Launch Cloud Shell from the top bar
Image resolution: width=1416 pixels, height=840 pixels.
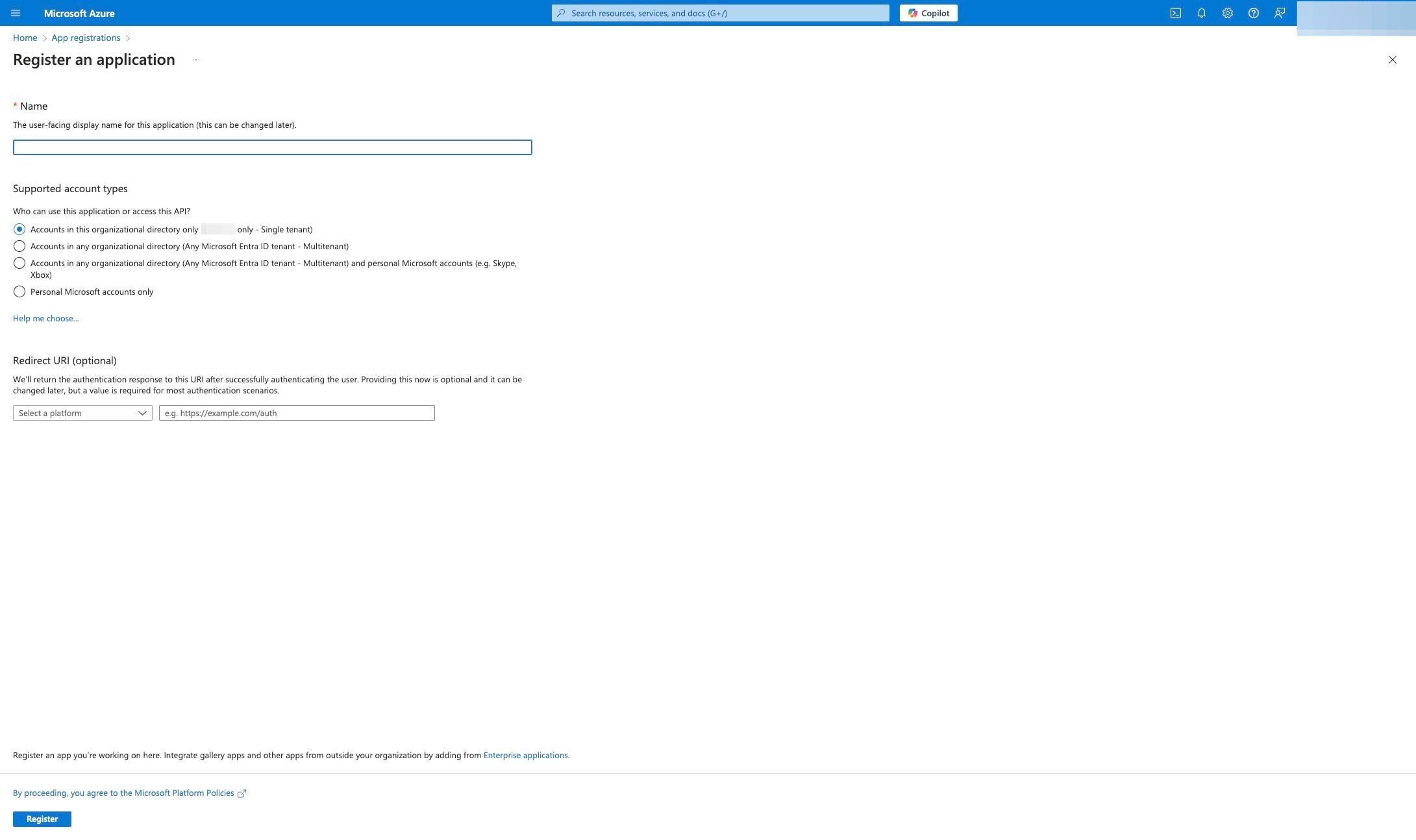(x=1175, y=13)
